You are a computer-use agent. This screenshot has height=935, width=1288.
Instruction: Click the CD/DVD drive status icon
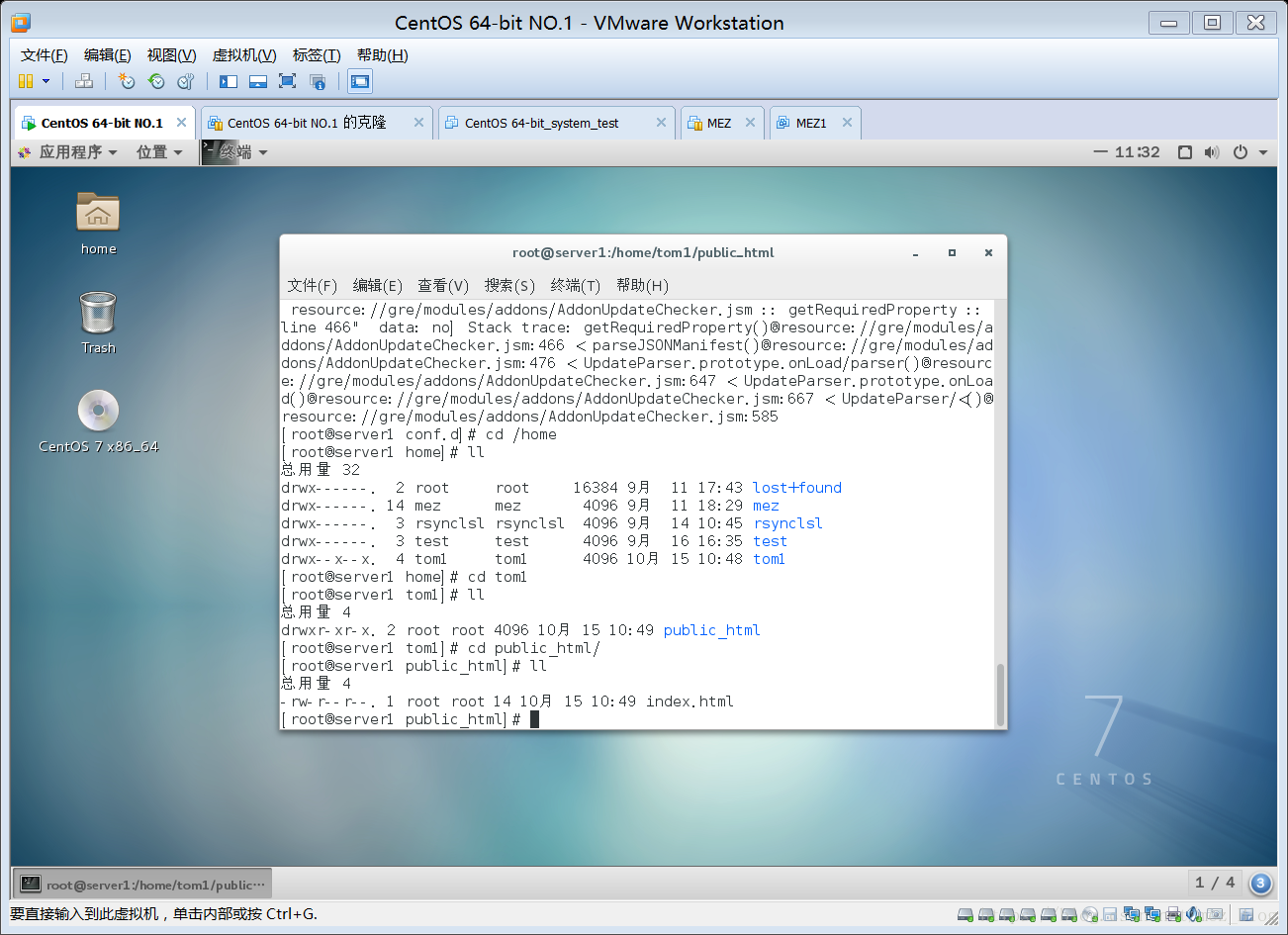pyautogui.click(x=1090, y=914)
